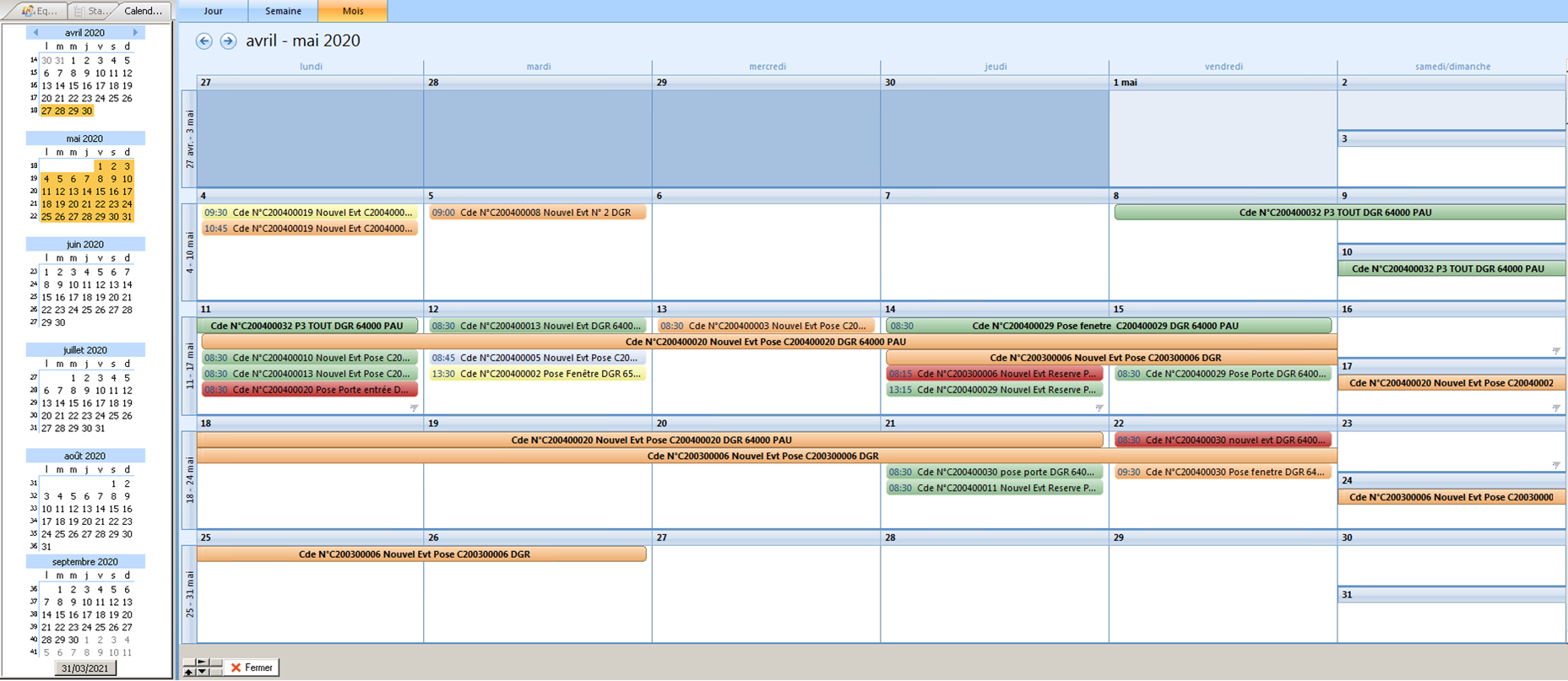
Task: Switch to the Semaine view tab
Action: tap(283, 11)
